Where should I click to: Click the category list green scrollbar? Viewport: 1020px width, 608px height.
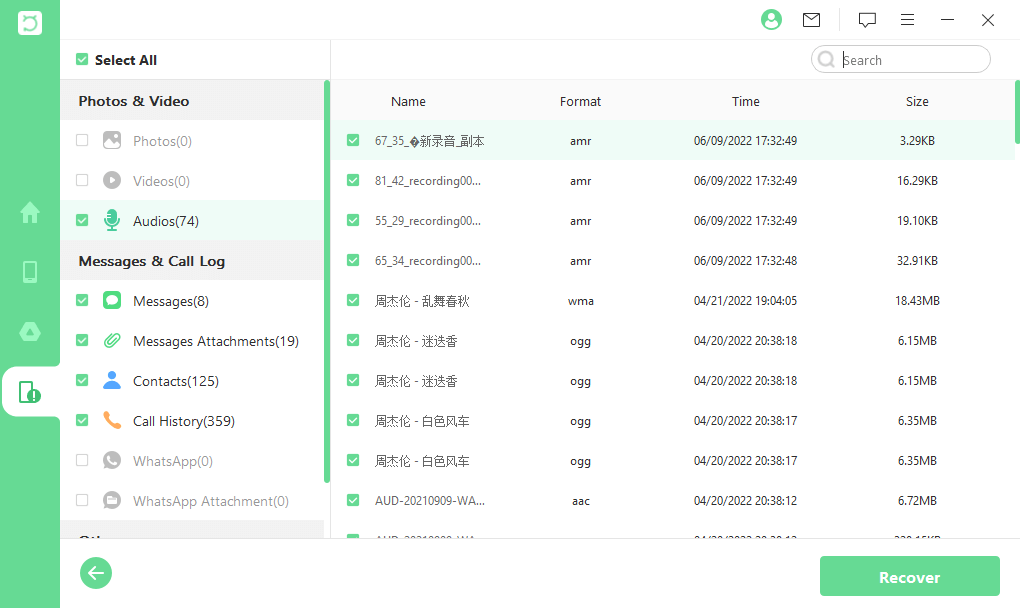327,280
